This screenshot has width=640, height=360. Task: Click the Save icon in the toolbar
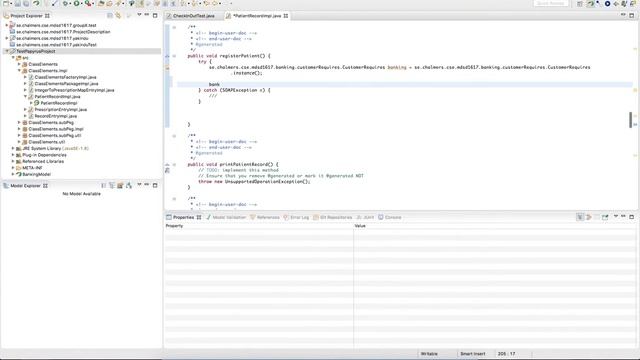click(x=18, y=3)
